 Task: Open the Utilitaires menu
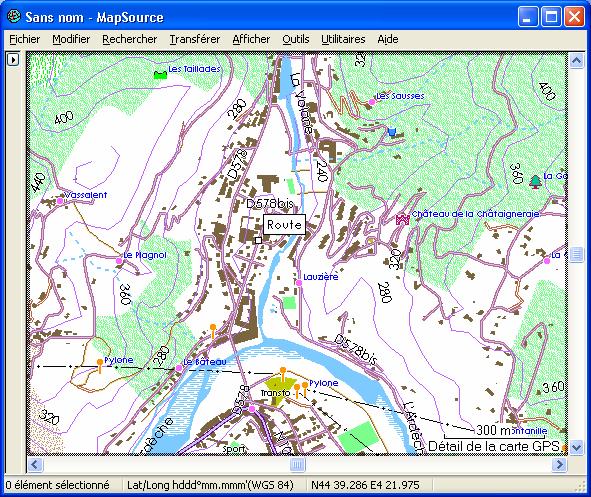pos(343,39)
